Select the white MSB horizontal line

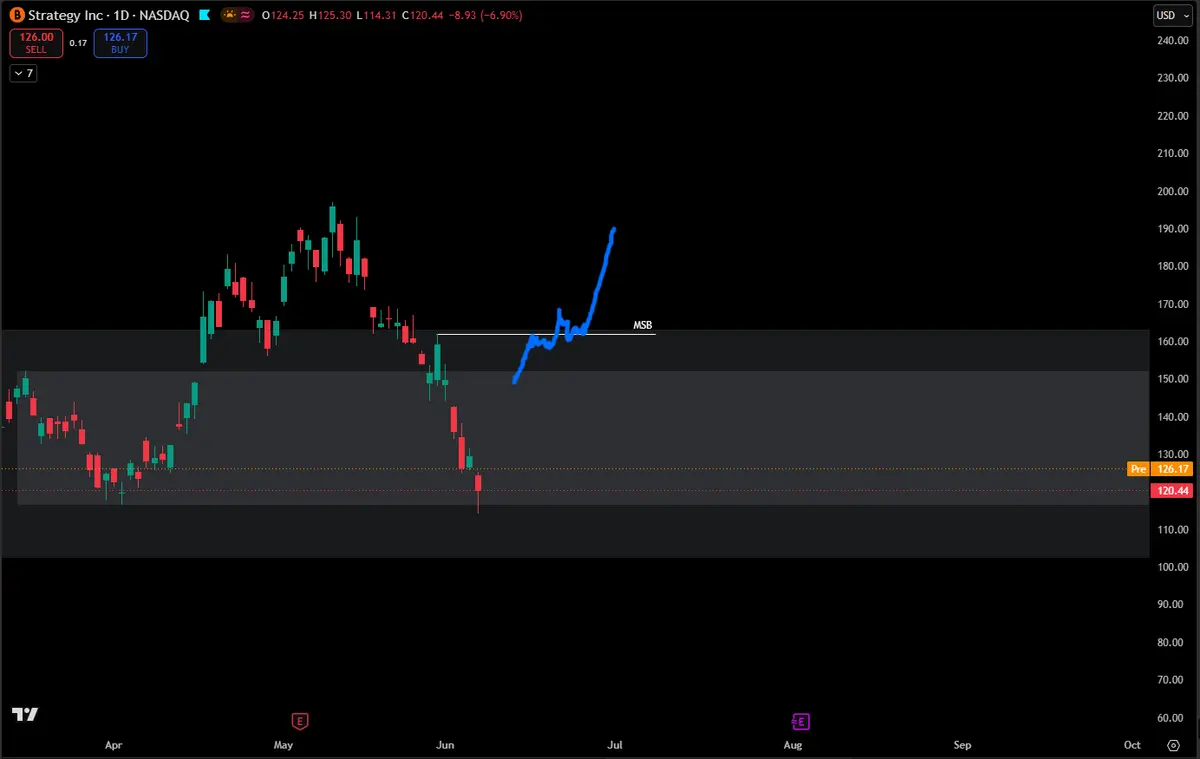click(546, 334)
